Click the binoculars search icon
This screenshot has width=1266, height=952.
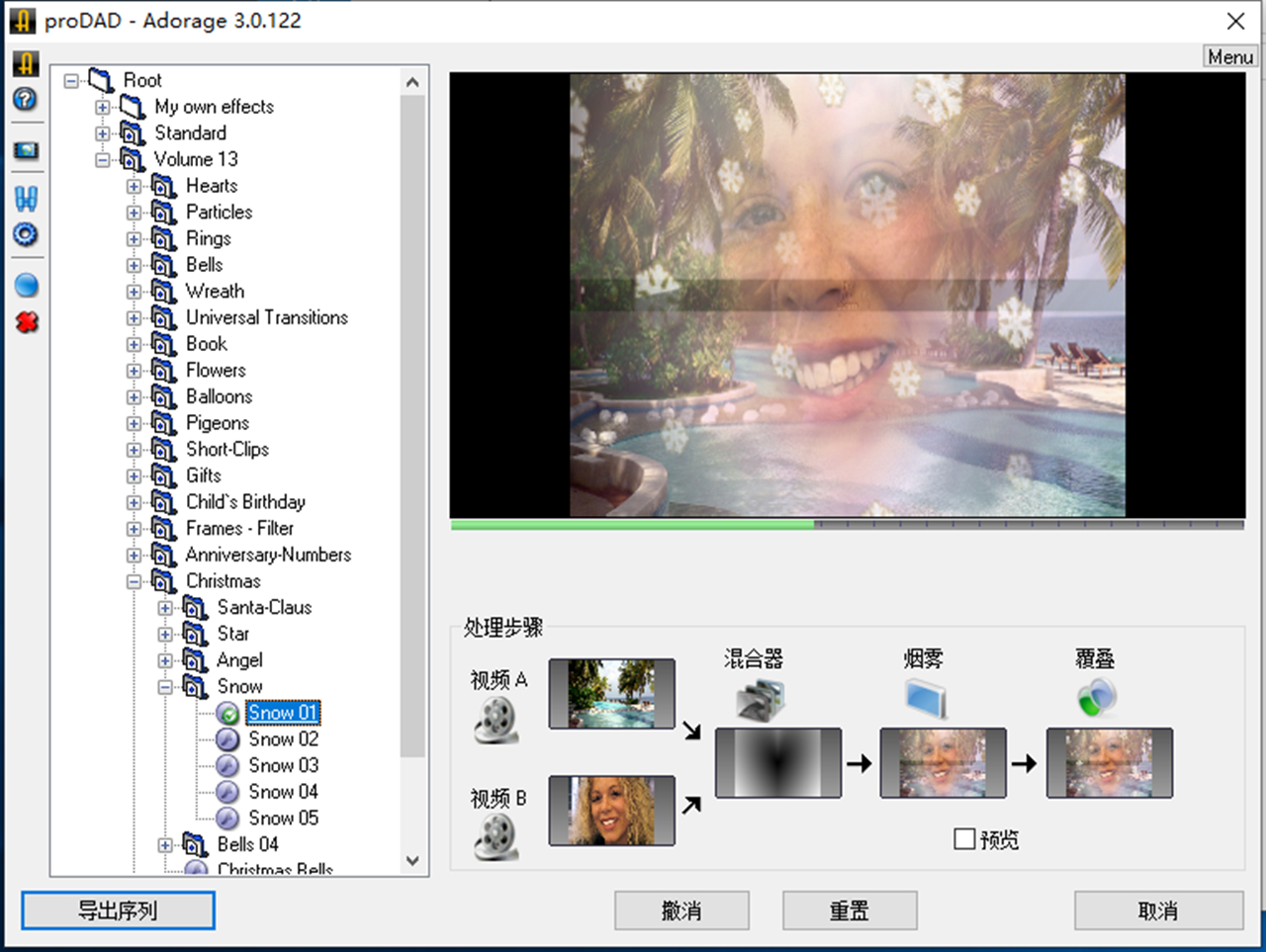(x=27, y=198)
